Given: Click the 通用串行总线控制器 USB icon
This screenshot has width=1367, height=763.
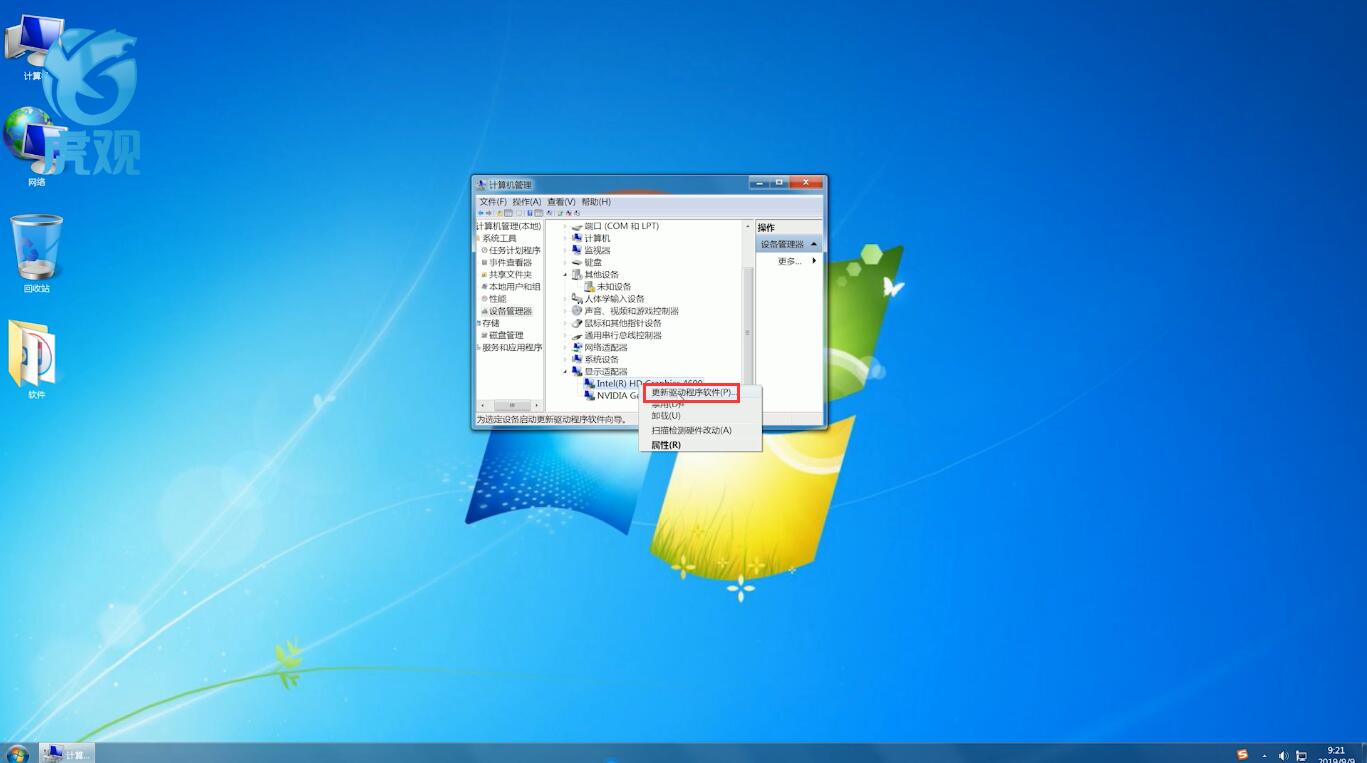Looking at the screenshot, I should tap(577, 335).
